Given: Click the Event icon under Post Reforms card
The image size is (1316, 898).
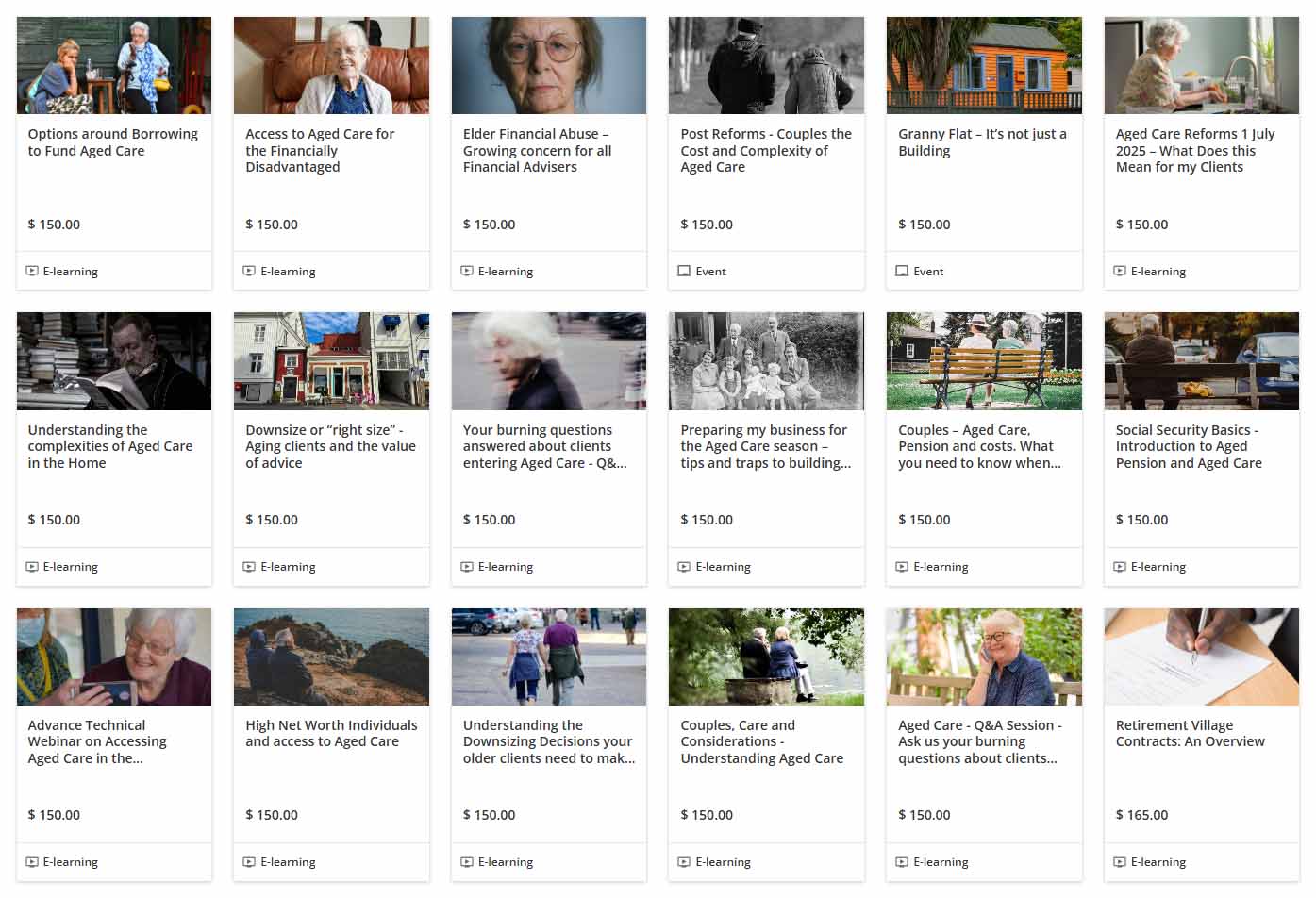Looking at the screenshot, I should pyautogui.click(x=684, y=272).
